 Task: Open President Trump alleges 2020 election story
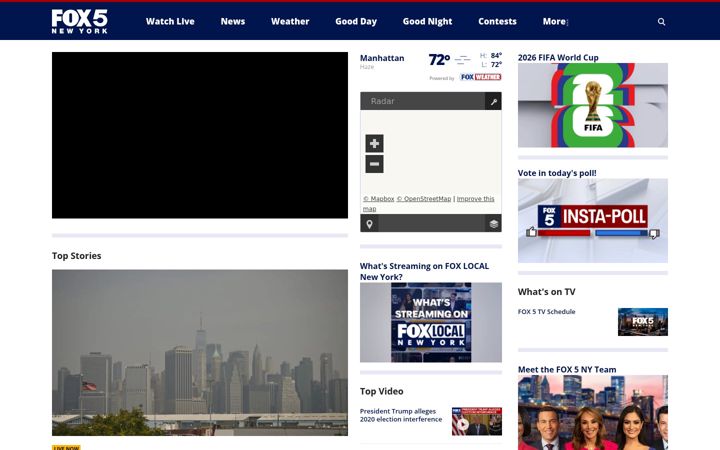point(401,415)
